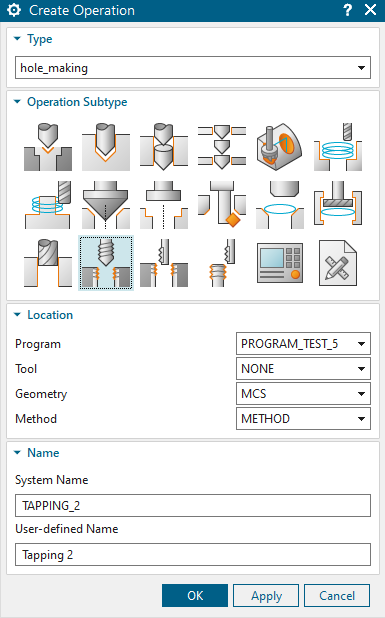Image resolution: width=385 pixels, height=618 pixels.
Task: Select the Deep Hole Drilling subtype icon
Action: (x=164, y=147)
